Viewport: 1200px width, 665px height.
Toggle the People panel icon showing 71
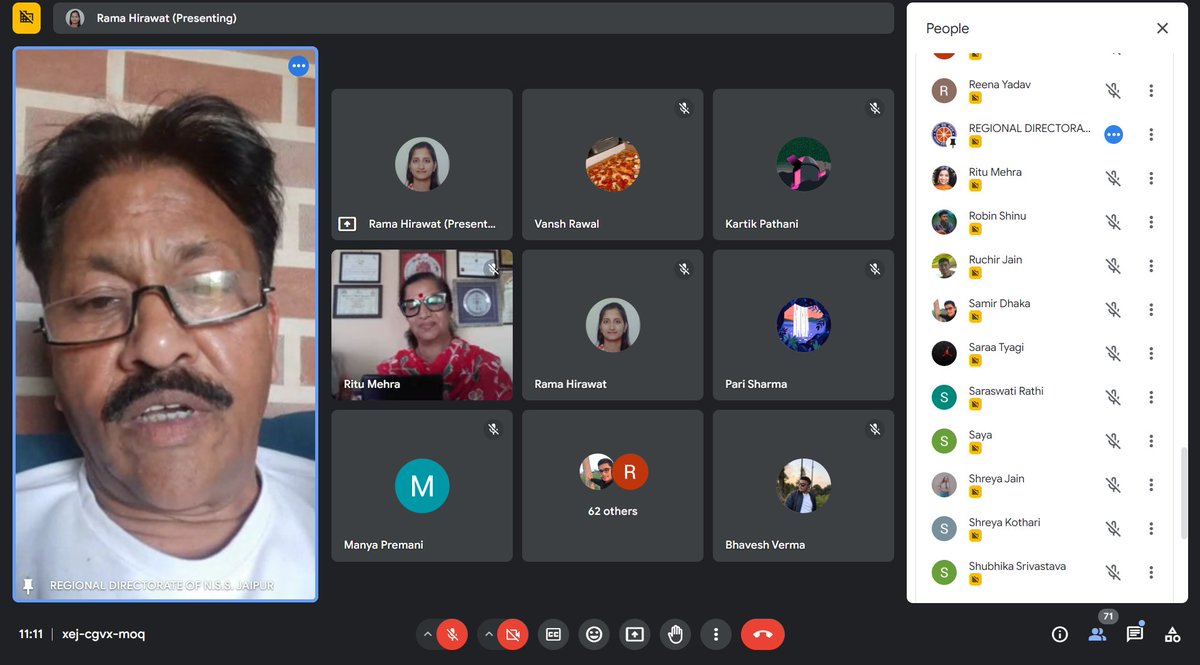pyautogui.click(x=1098, y=634)
